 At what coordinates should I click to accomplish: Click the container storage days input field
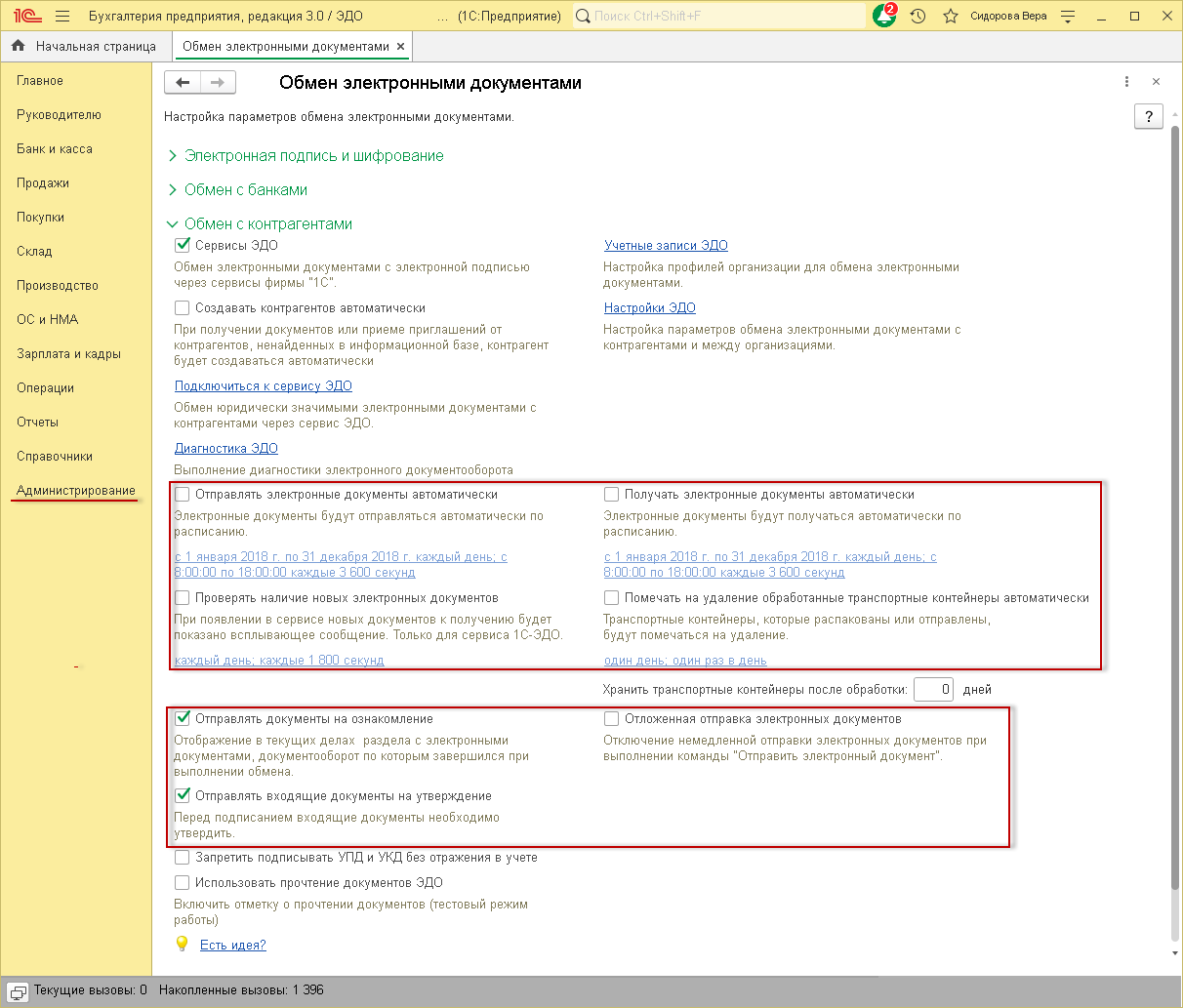click(934, 689)
